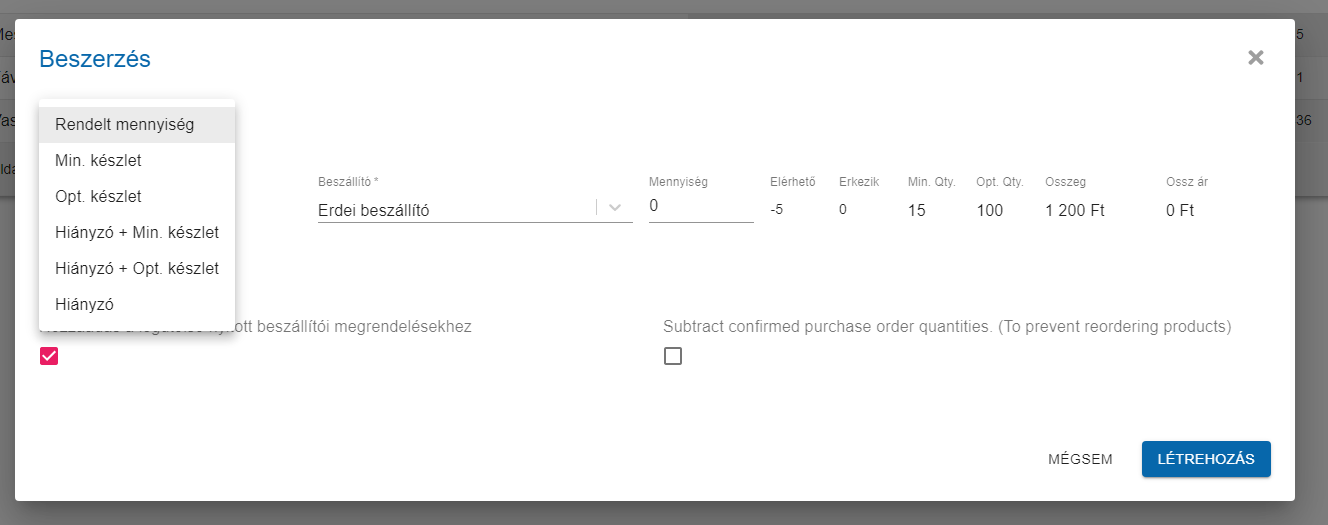This screenshot has width=1328, height=525.
Task: Click the Összeg amount 1 200 Ft
Action: click(x=1075, y=211)
